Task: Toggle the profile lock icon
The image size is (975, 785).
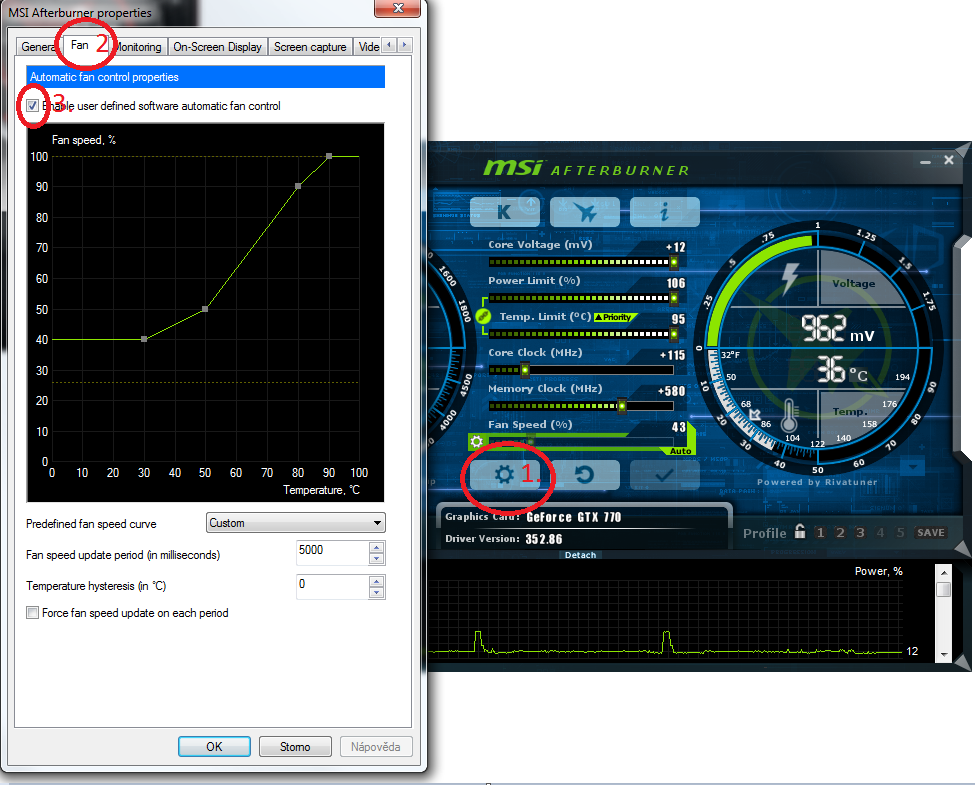Action: point(800,531)
